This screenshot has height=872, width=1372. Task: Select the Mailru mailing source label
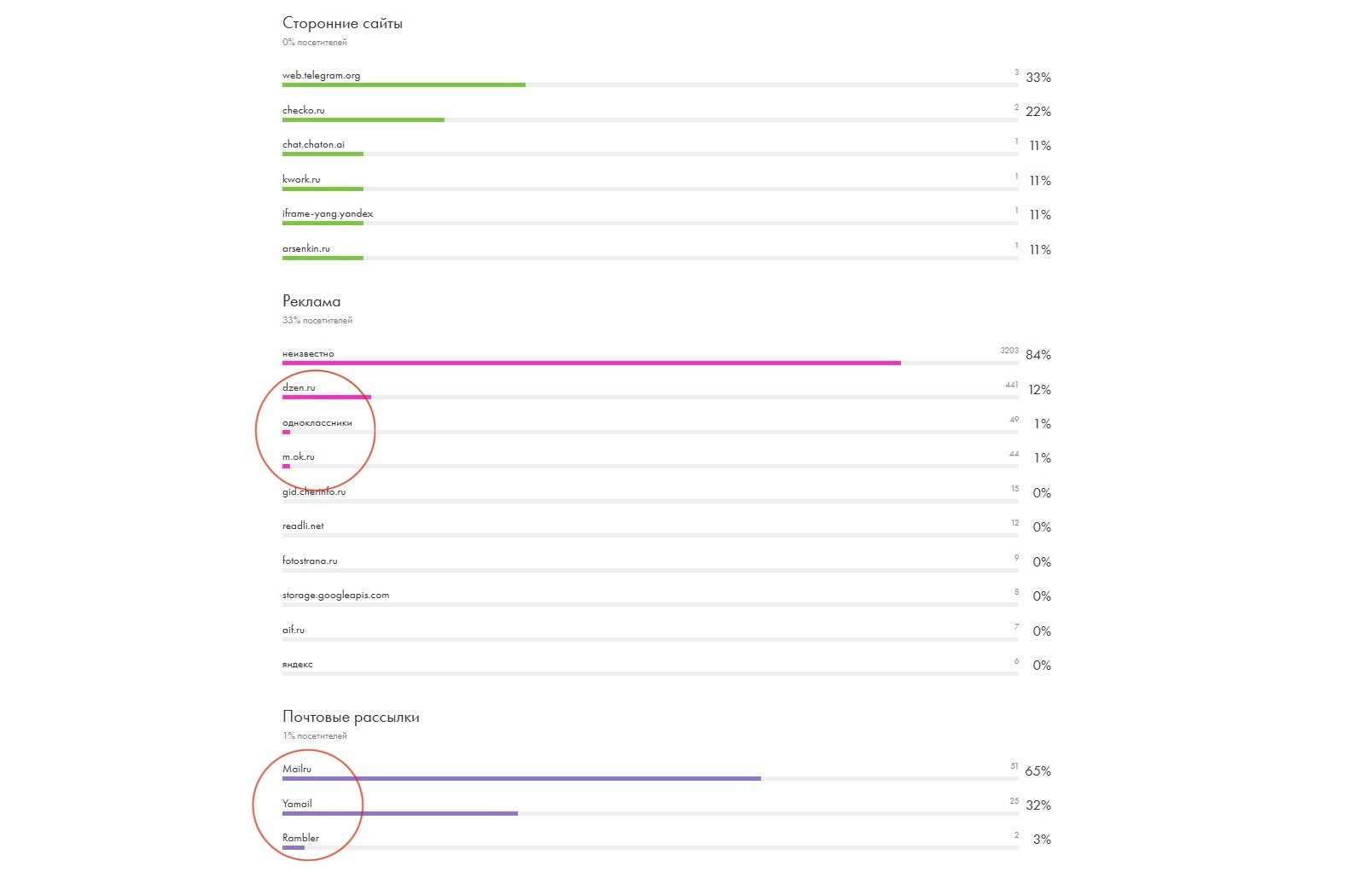point(296,770)
